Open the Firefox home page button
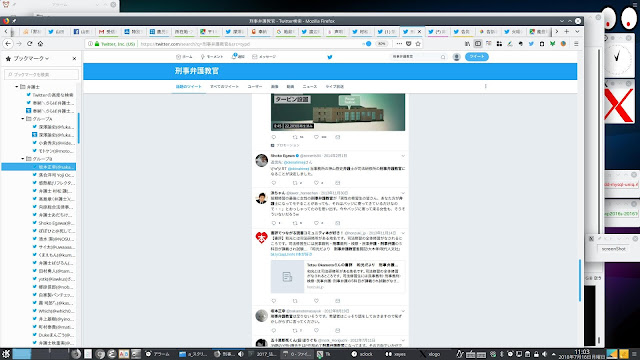The image size is (640, 360). (x=40, y=44)
